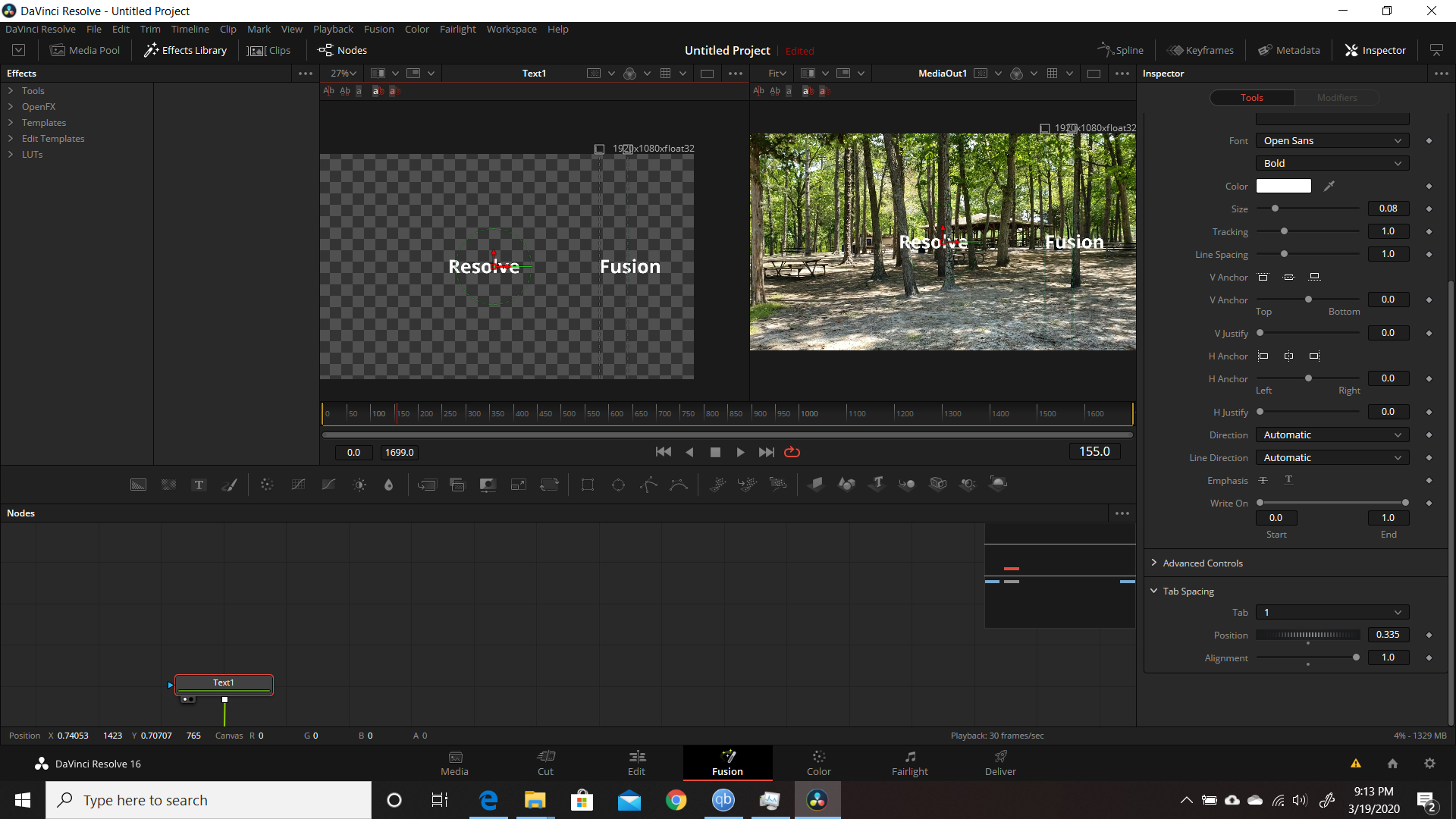Viewport: 1456px width, 819px height.
Task: Add a Polygon mask from the toolbar
Action: tap(648, 485)
